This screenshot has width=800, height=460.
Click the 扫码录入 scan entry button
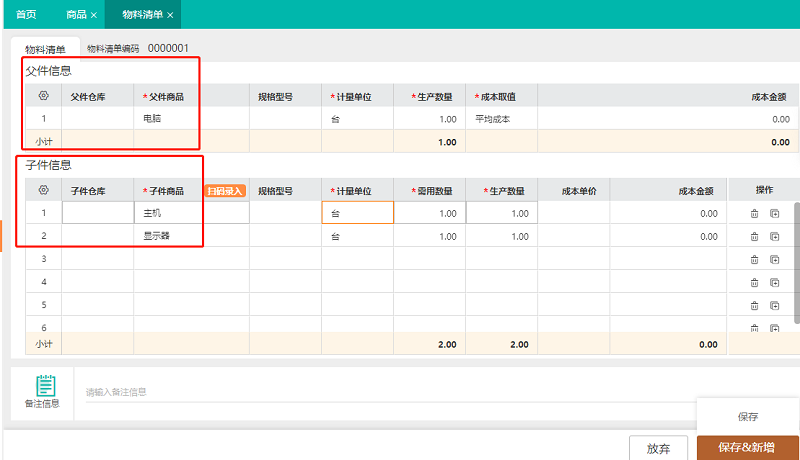click(225, 190)
